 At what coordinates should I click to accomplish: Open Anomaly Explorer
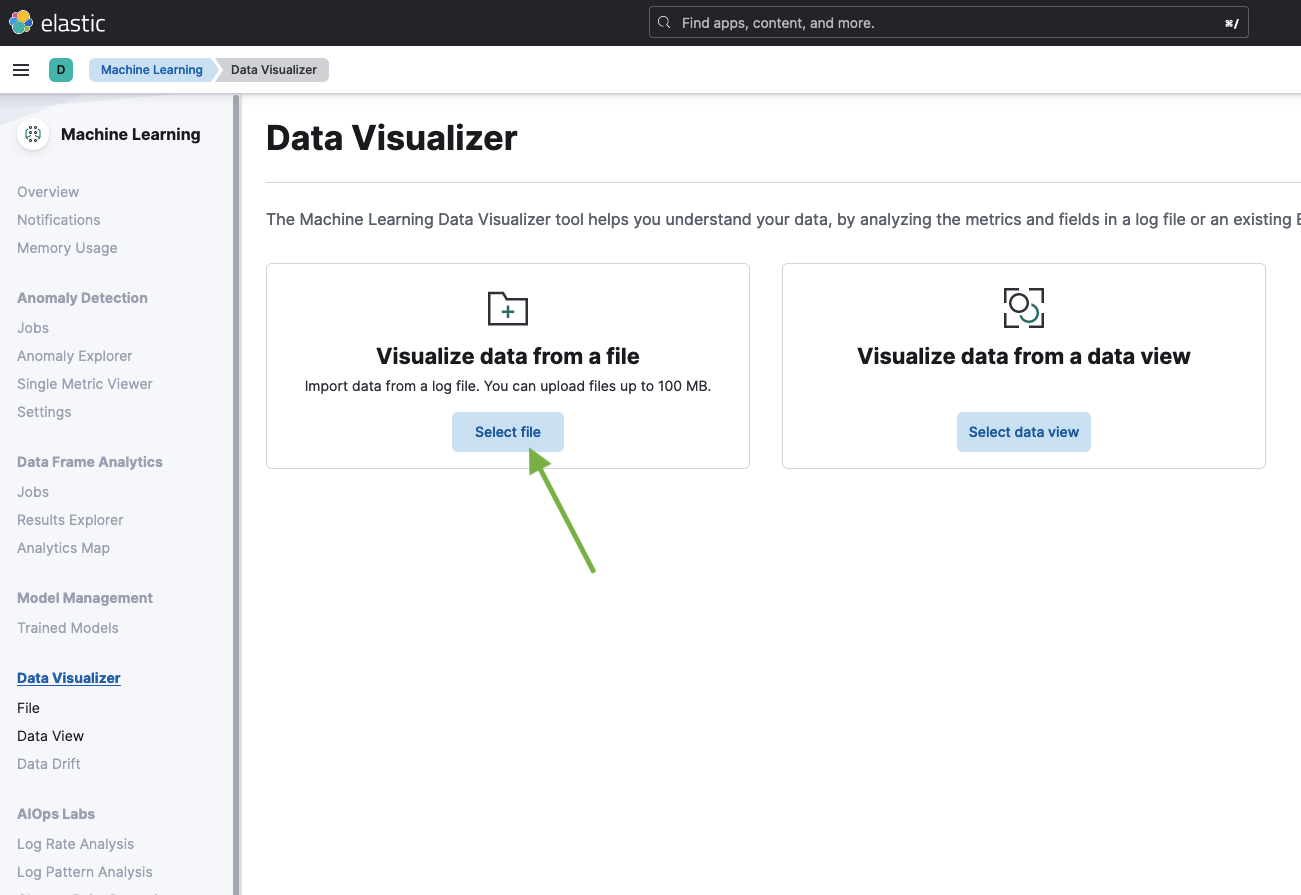[x=75, y=356]
